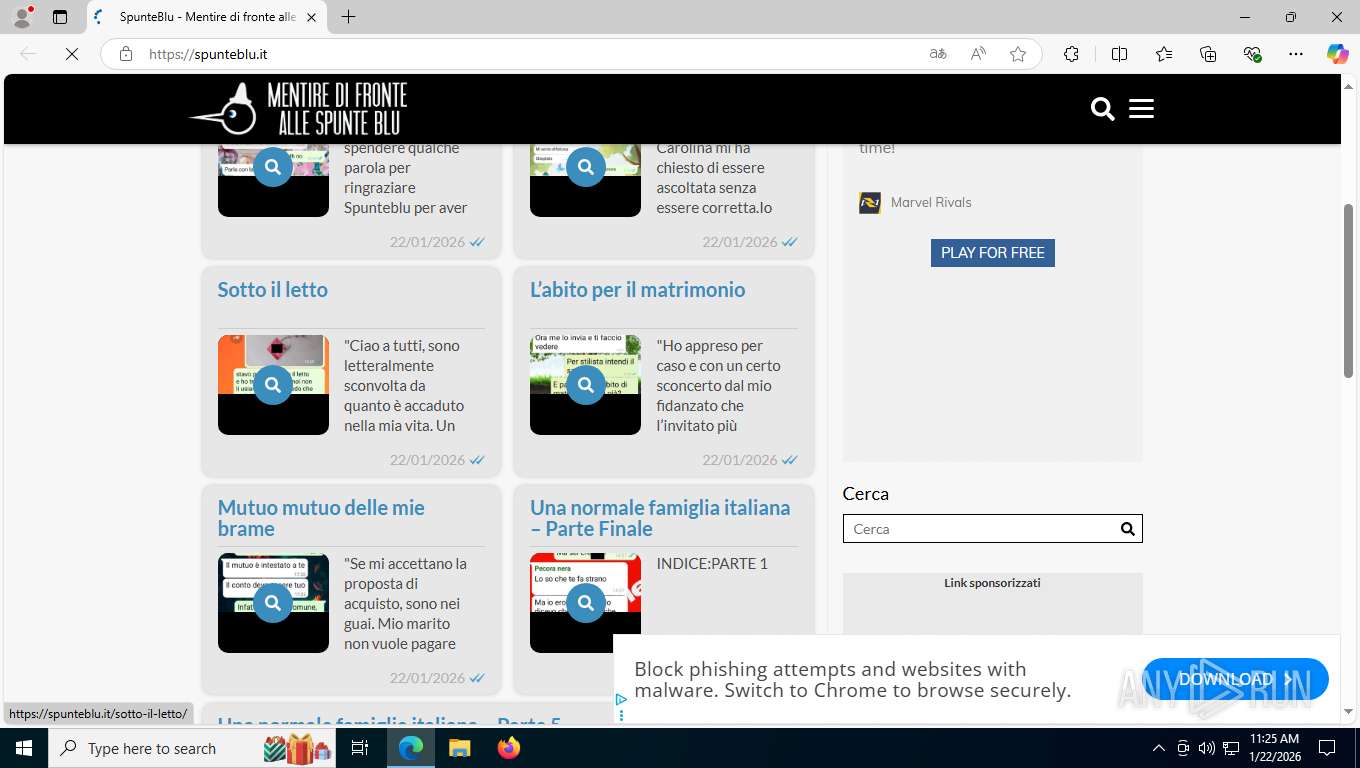
Task: Open the Favorites list icon
Action: click(1164, 54)
